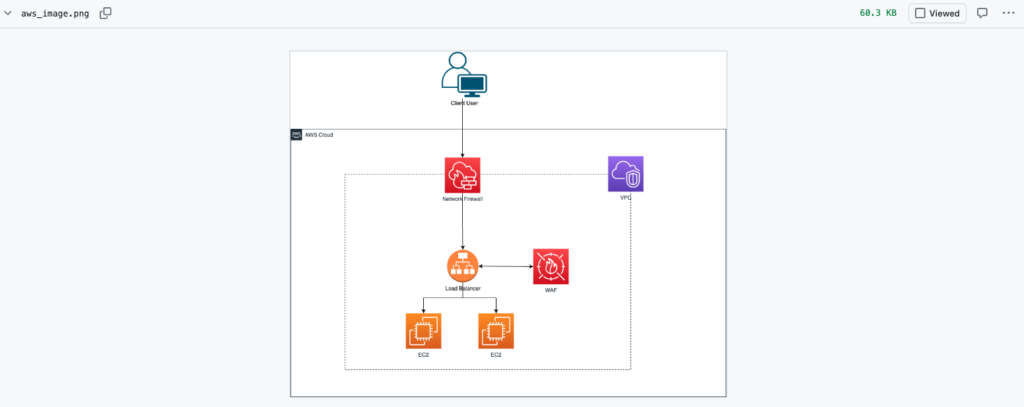Mark the file as Viewed

pyautogui.click(x=937, y=14)
